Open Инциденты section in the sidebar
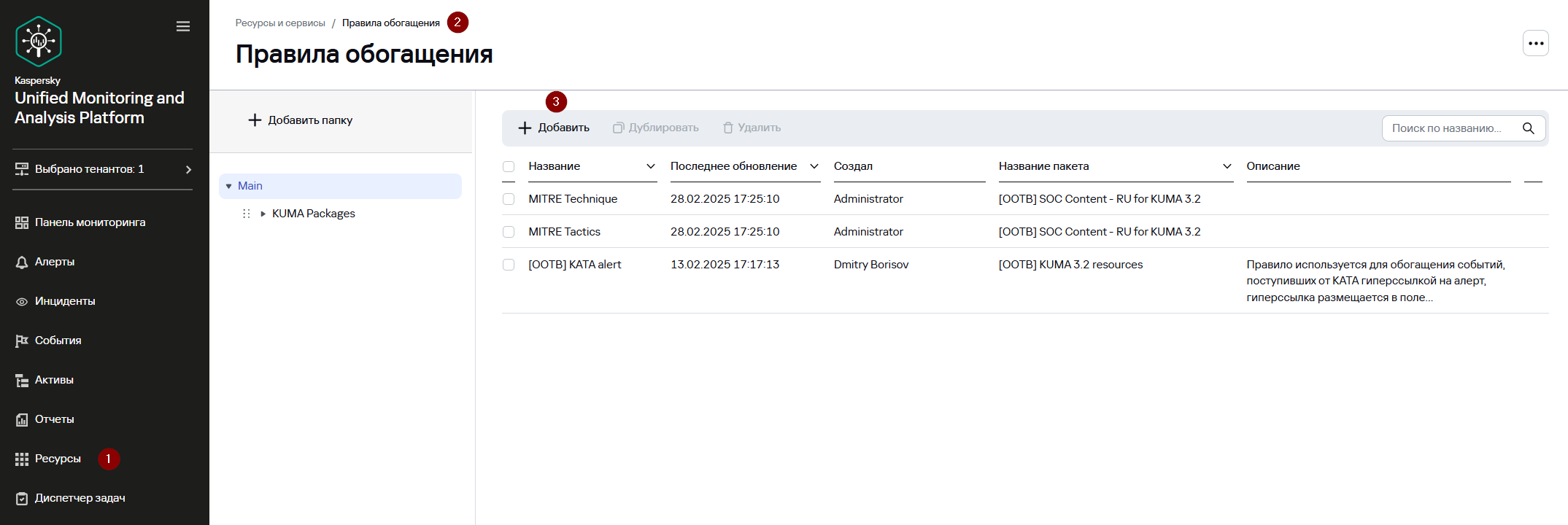This screenshot has width=1568, height=525. tap(65, 301)
